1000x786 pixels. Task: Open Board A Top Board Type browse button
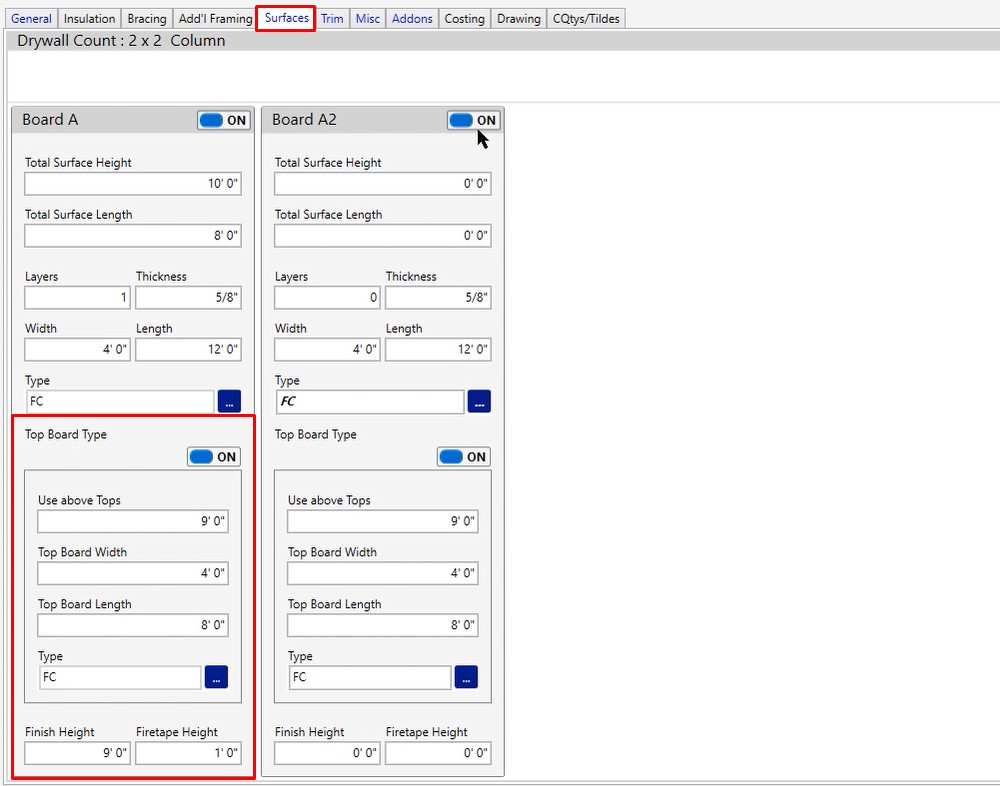pyautogui.click(x=216, y=677)
